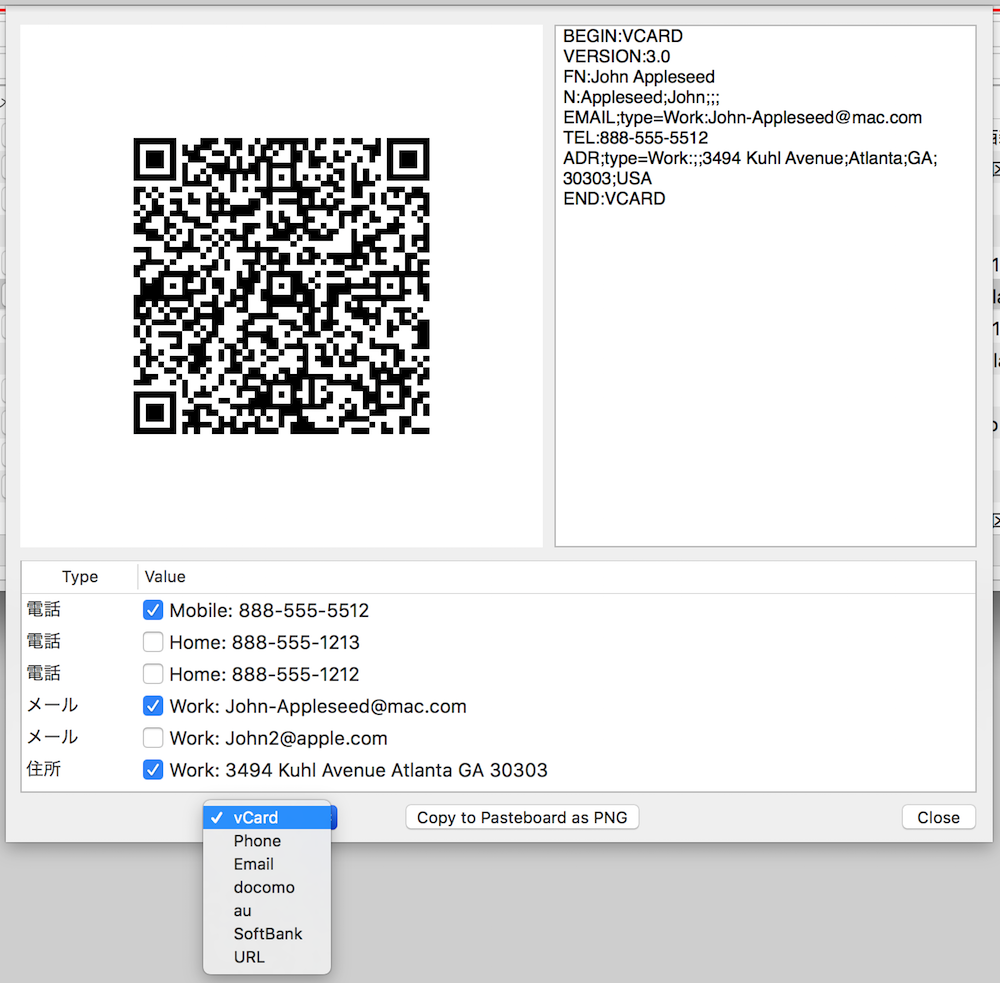Screen dimensions: 1000x983
Task: Uncheck the Work: John-Appleseed@mac.com checkbox
Action: click(x=152, y=706)
